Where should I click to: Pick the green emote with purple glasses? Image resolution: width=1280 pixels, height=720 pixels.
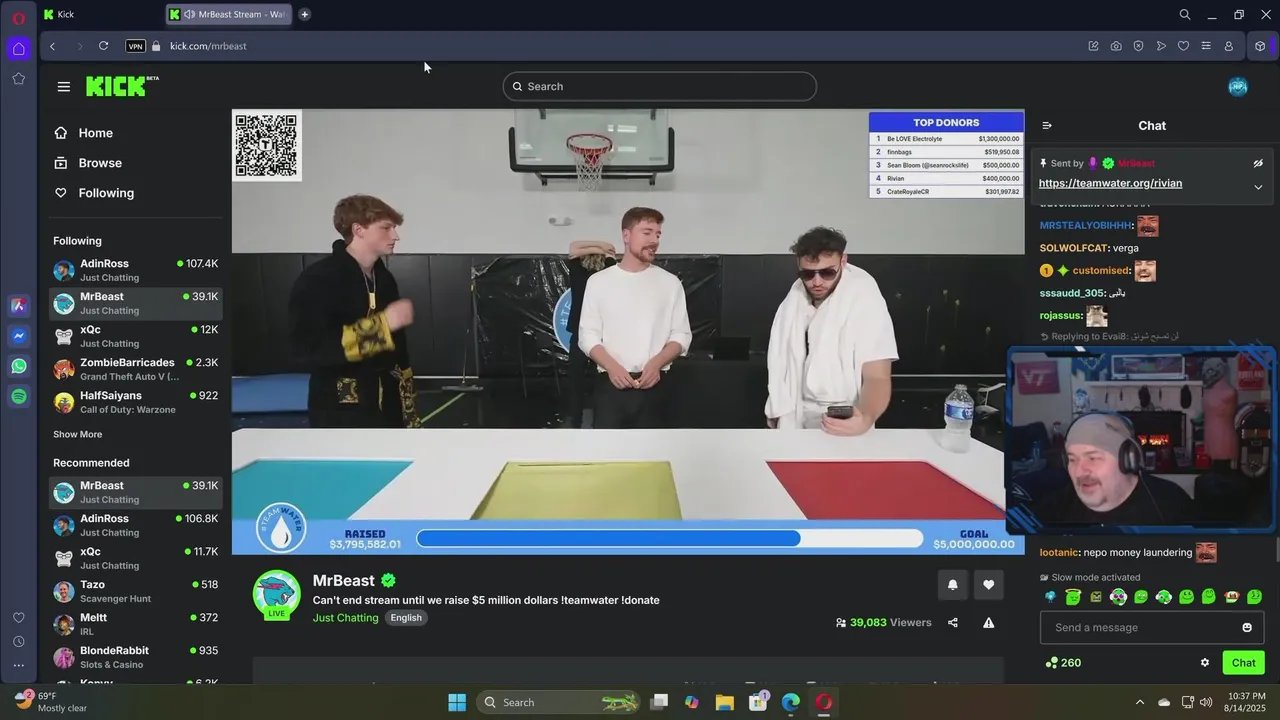(x=1118, y=597)
